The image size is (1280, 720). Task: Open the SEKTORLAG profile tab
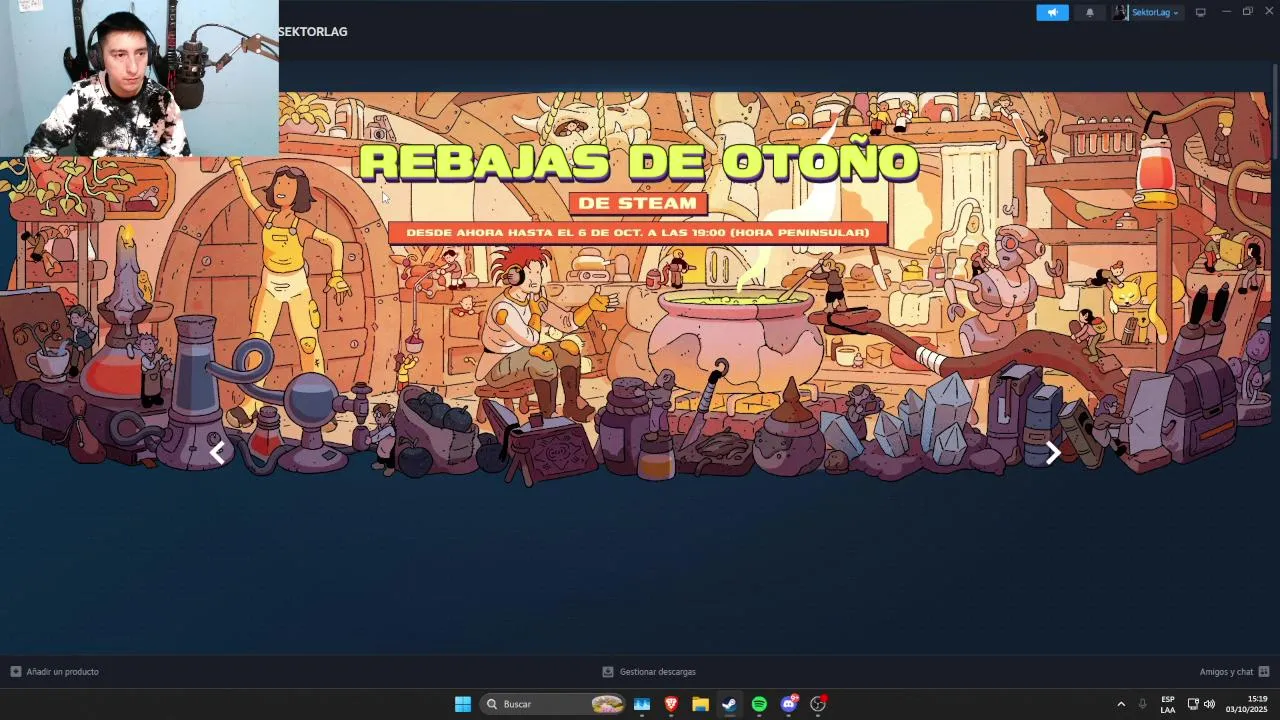click(x=313, y=31)
